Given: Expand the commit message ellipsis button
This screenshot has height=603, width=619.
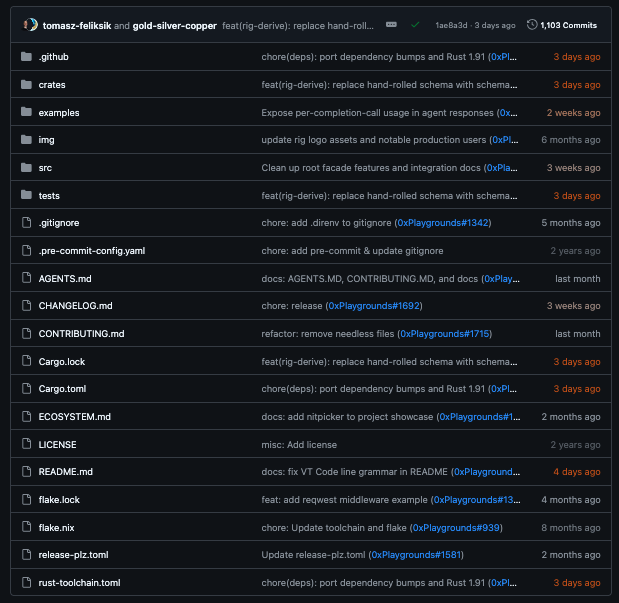Looking at the screenshot, I should pos(391,25).
